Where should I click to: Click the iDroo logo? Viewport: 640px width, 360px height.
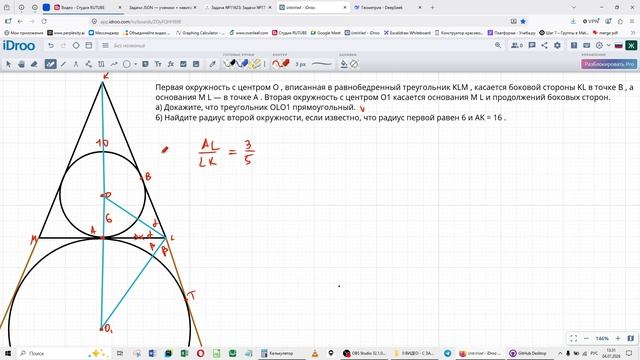[x=19, y=45]
